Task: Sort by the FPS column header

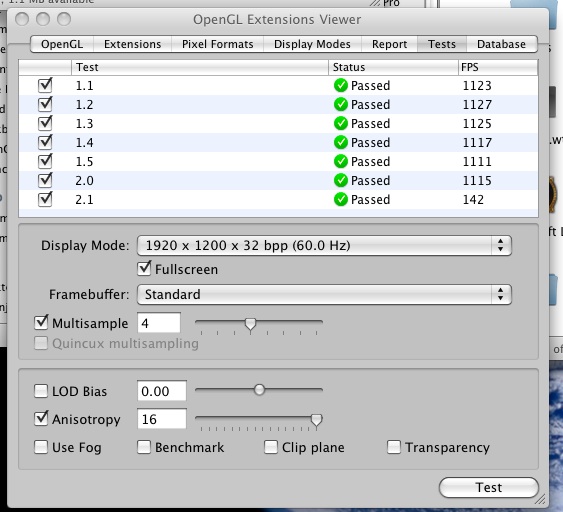Action: (x=498, y=68)
